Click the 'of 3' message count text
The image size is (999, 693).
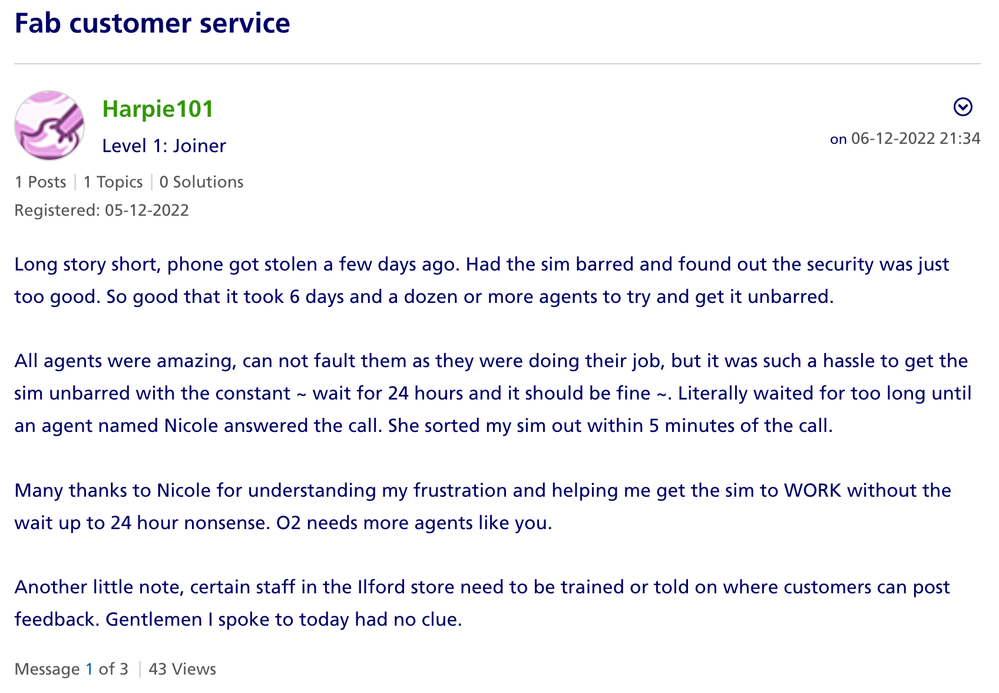click(113, 669)
